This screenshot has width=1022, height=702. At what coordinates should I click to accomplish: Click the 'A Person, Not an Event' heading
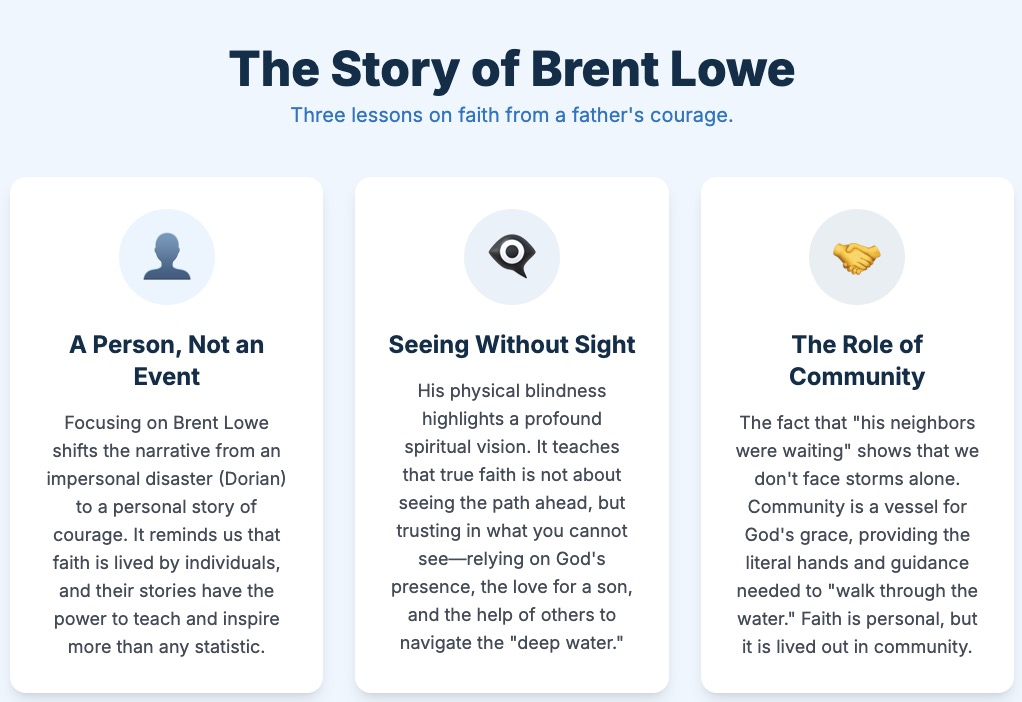tap(166, 360)
